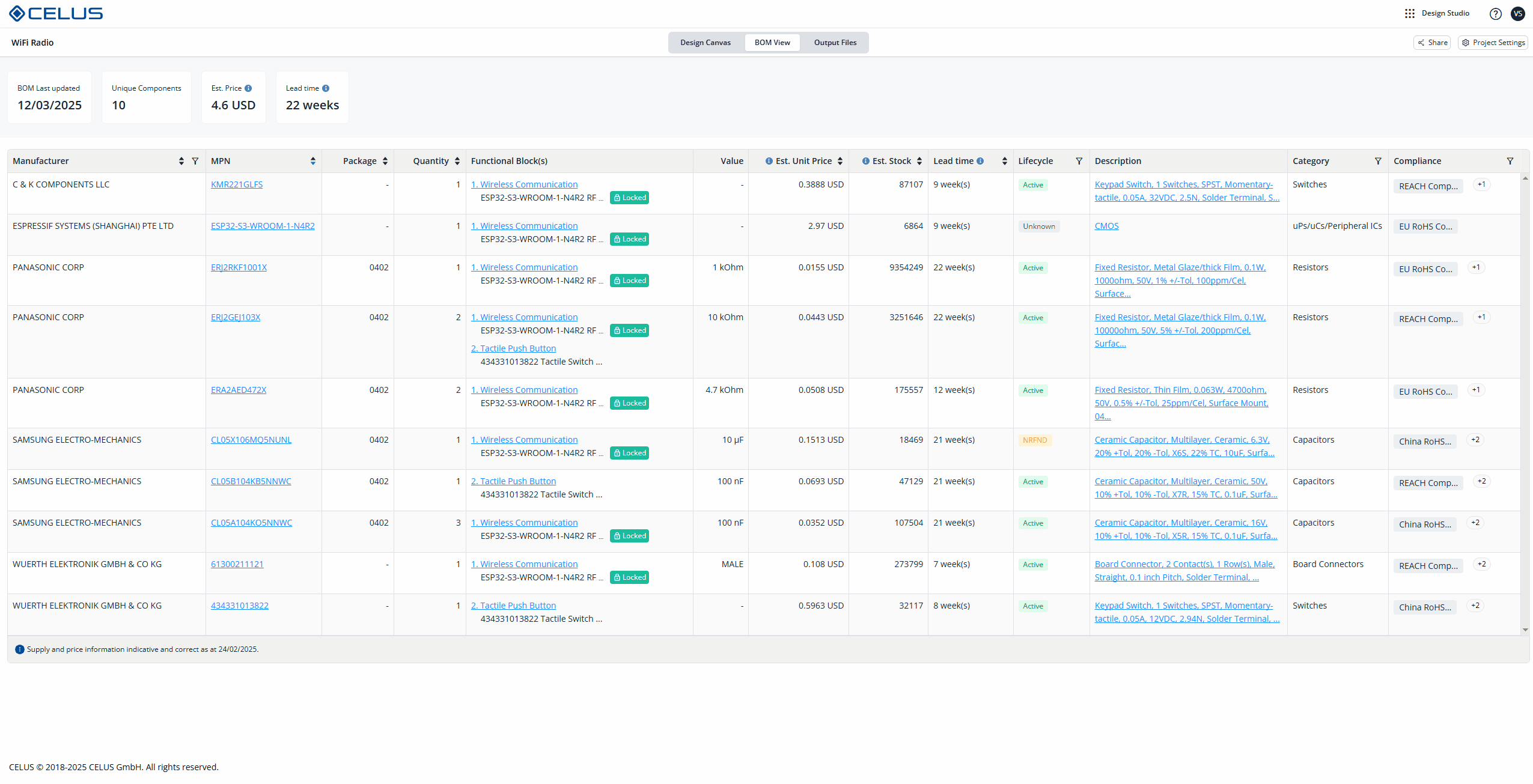Sort by Quantity column arrows

pyautogui.click(x=457, y=161)
